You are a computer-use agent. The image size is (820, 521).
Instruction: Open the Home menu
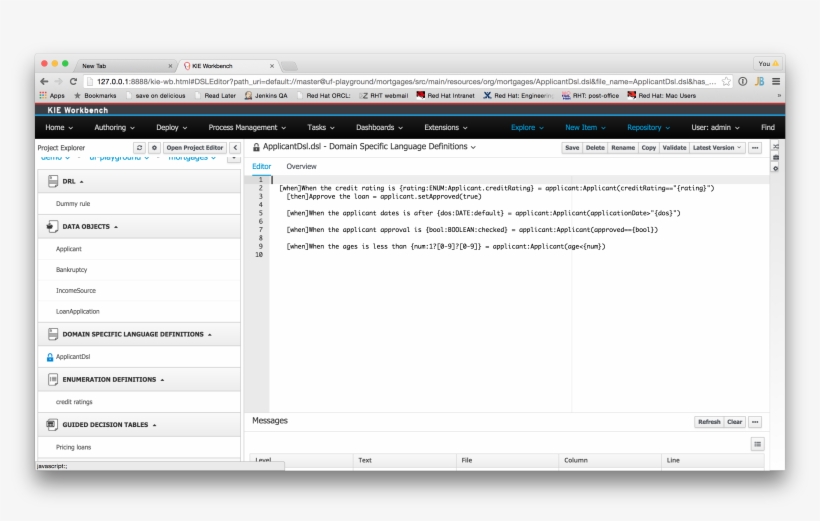click(59, 128)
